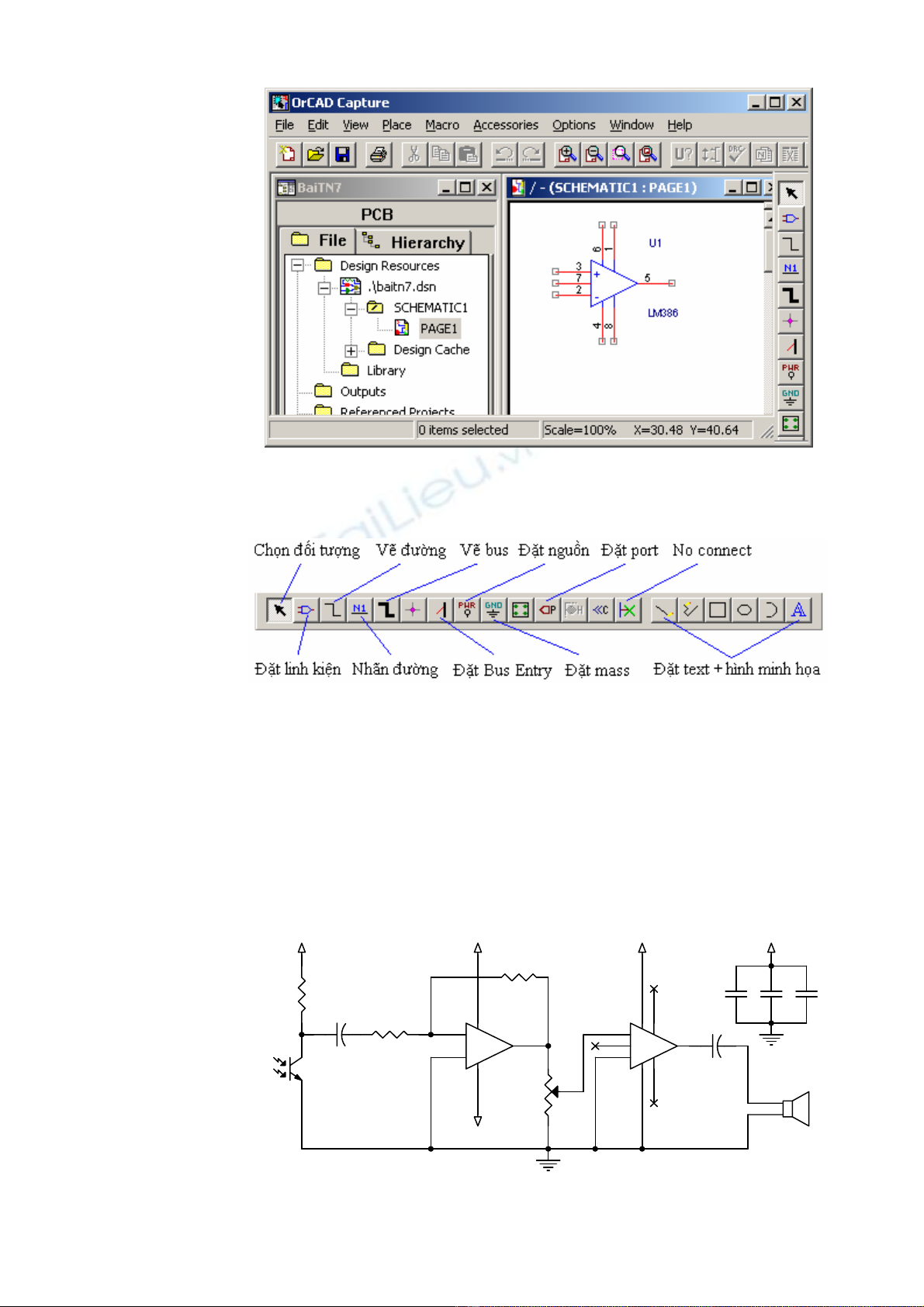Select the Place Part tool in palette
Screen dimensions: 924x1307
pyautogui.click(x=791, y=219)
